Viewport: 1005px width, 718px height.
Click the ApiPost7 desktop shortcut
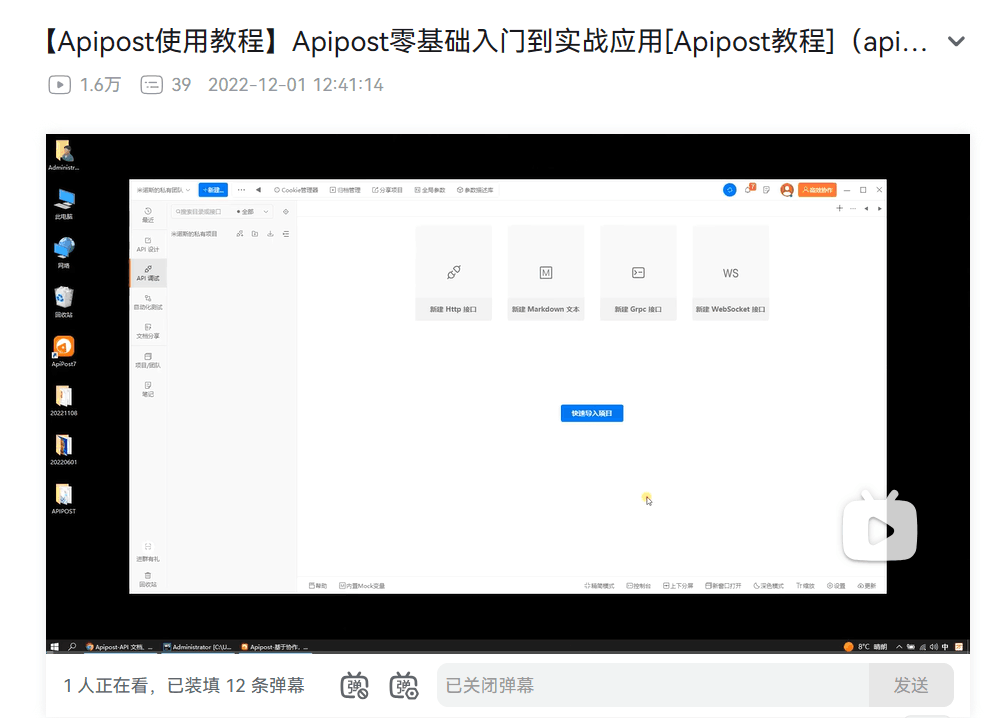point(63,351)
